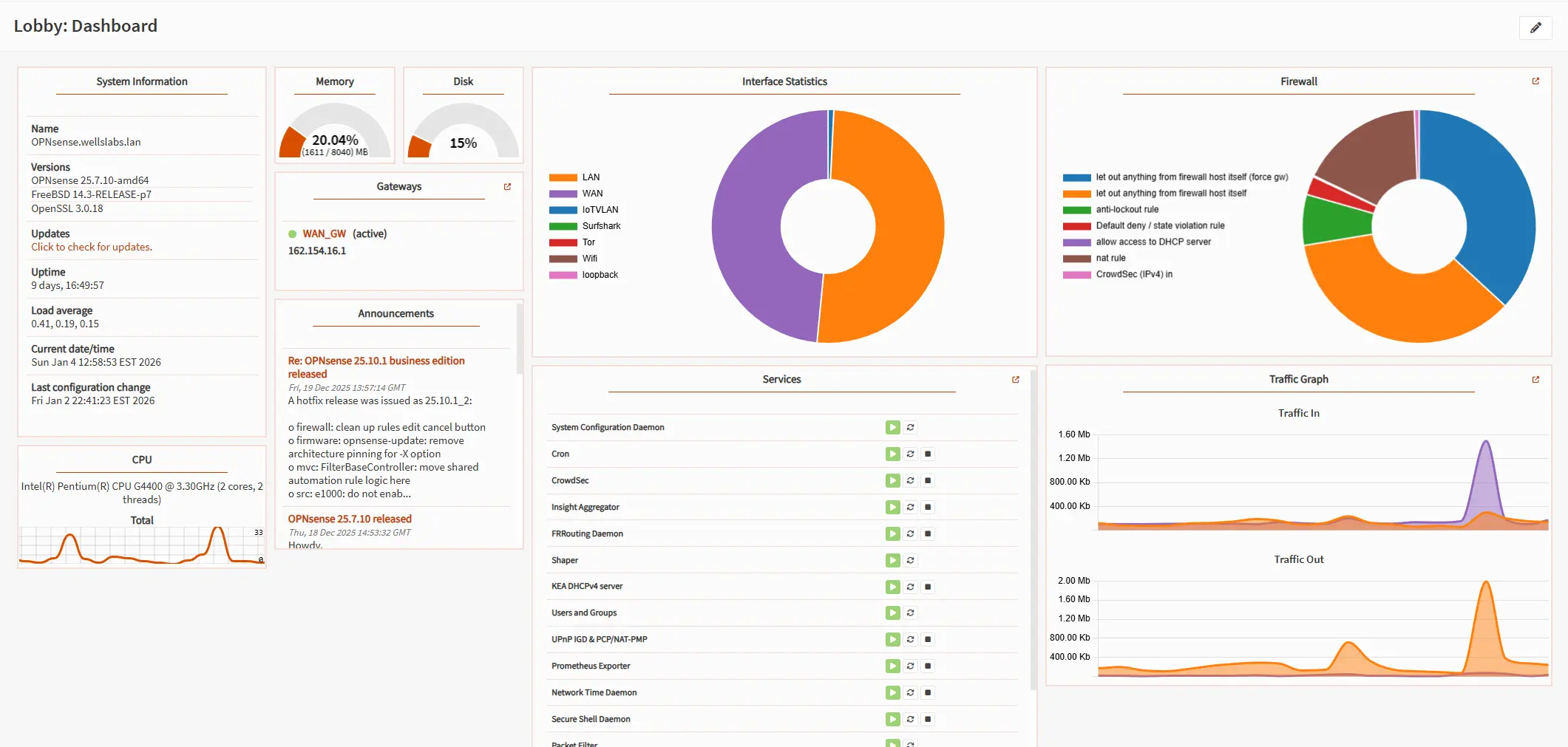The width and height of the screenshot is (1568, 747).
Task: Stop the Cron service
Action: tap(928, 454)
